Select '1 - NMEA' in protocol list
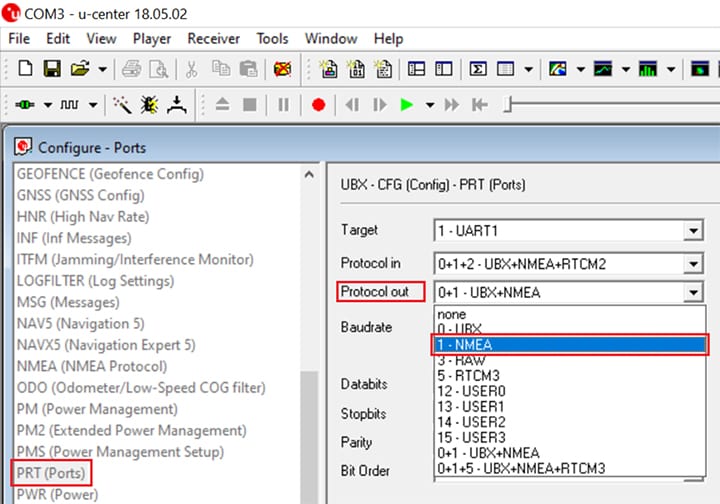The width and height of the screenshot is (720, 504). (570, 345)
